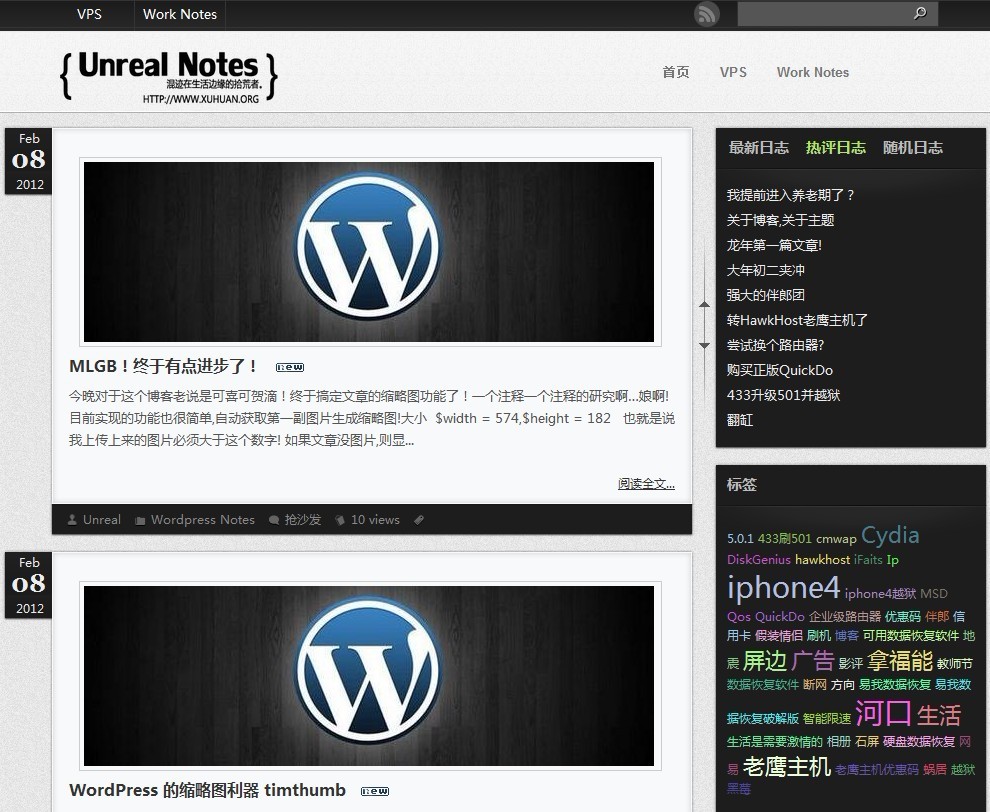990x812 pixels.
Task: Select the iphone4 tag
Action: pos(783,588)
